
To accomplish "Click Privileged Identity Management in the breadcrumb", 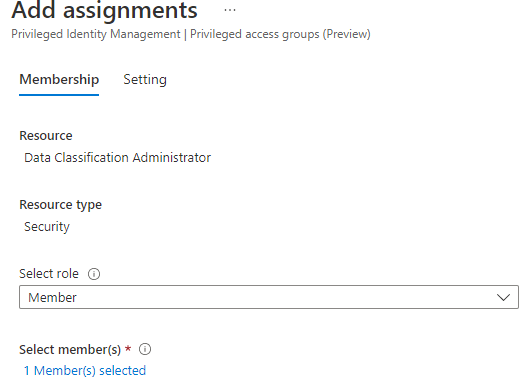I will click(x=96, y=34).
